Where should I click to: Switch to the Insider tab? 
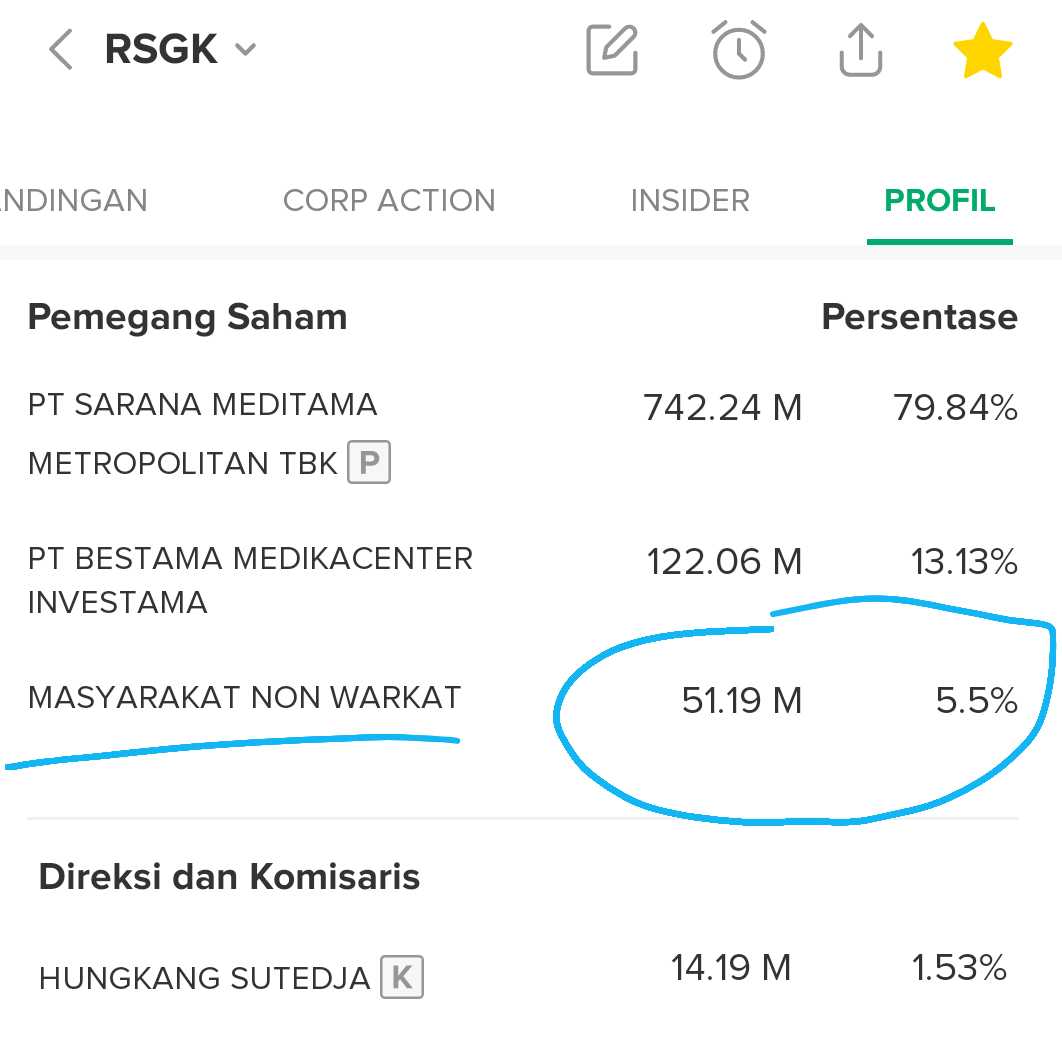coord(689,200)
